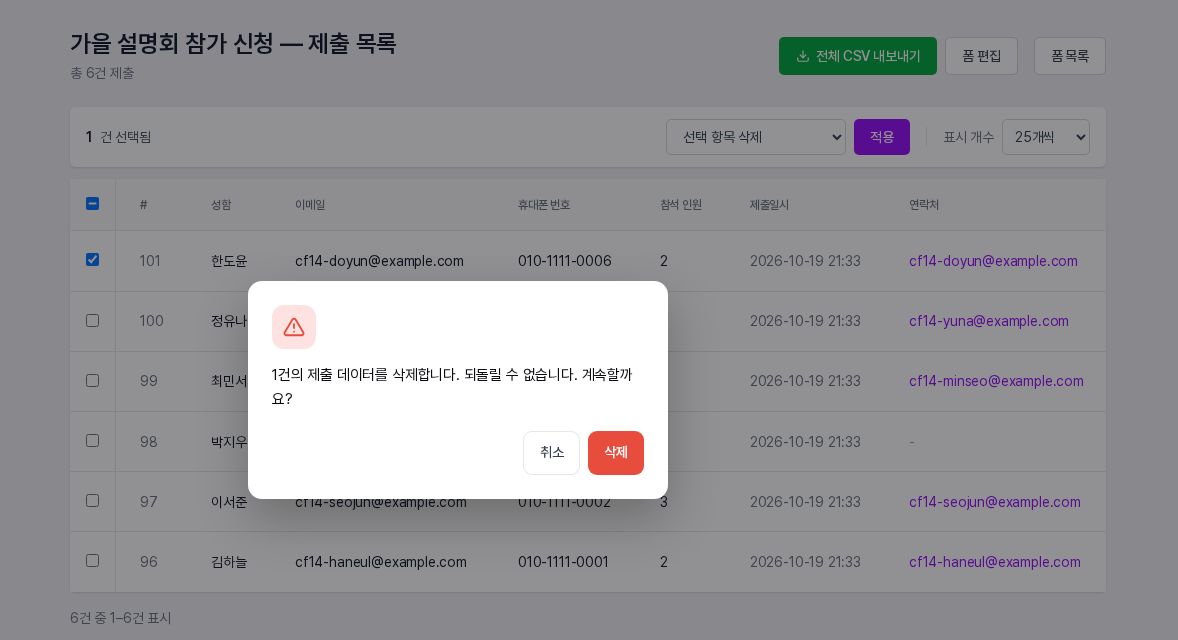
Task: Check the checkbox for row 96
Action: [92, 560]
